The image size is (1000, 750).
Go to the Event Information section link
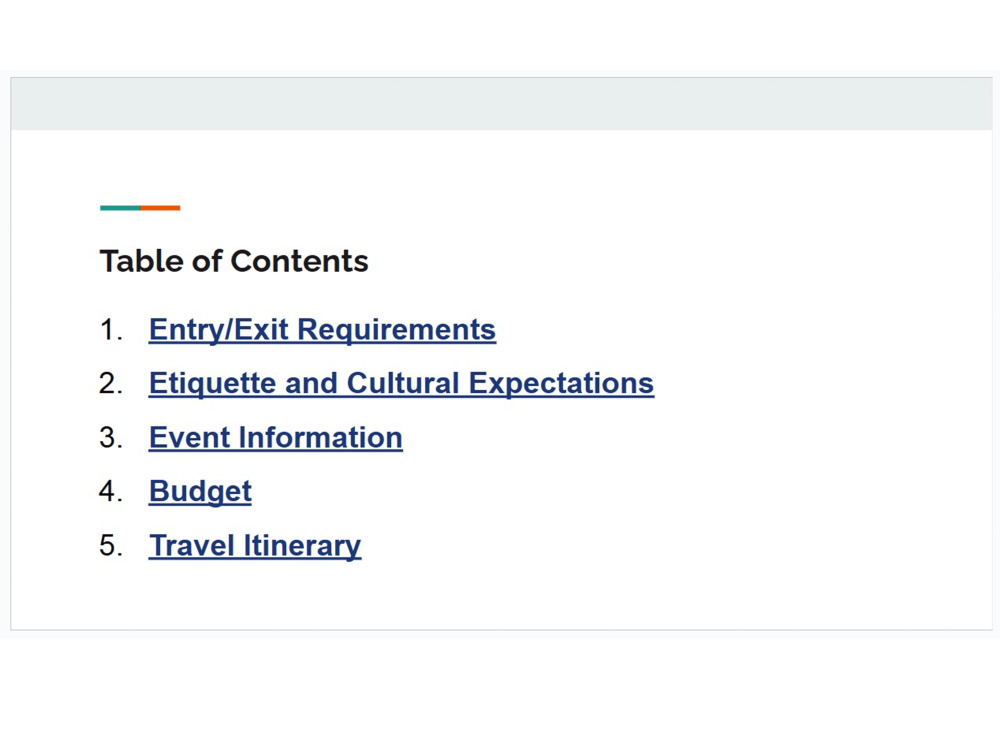coord(276,438)
